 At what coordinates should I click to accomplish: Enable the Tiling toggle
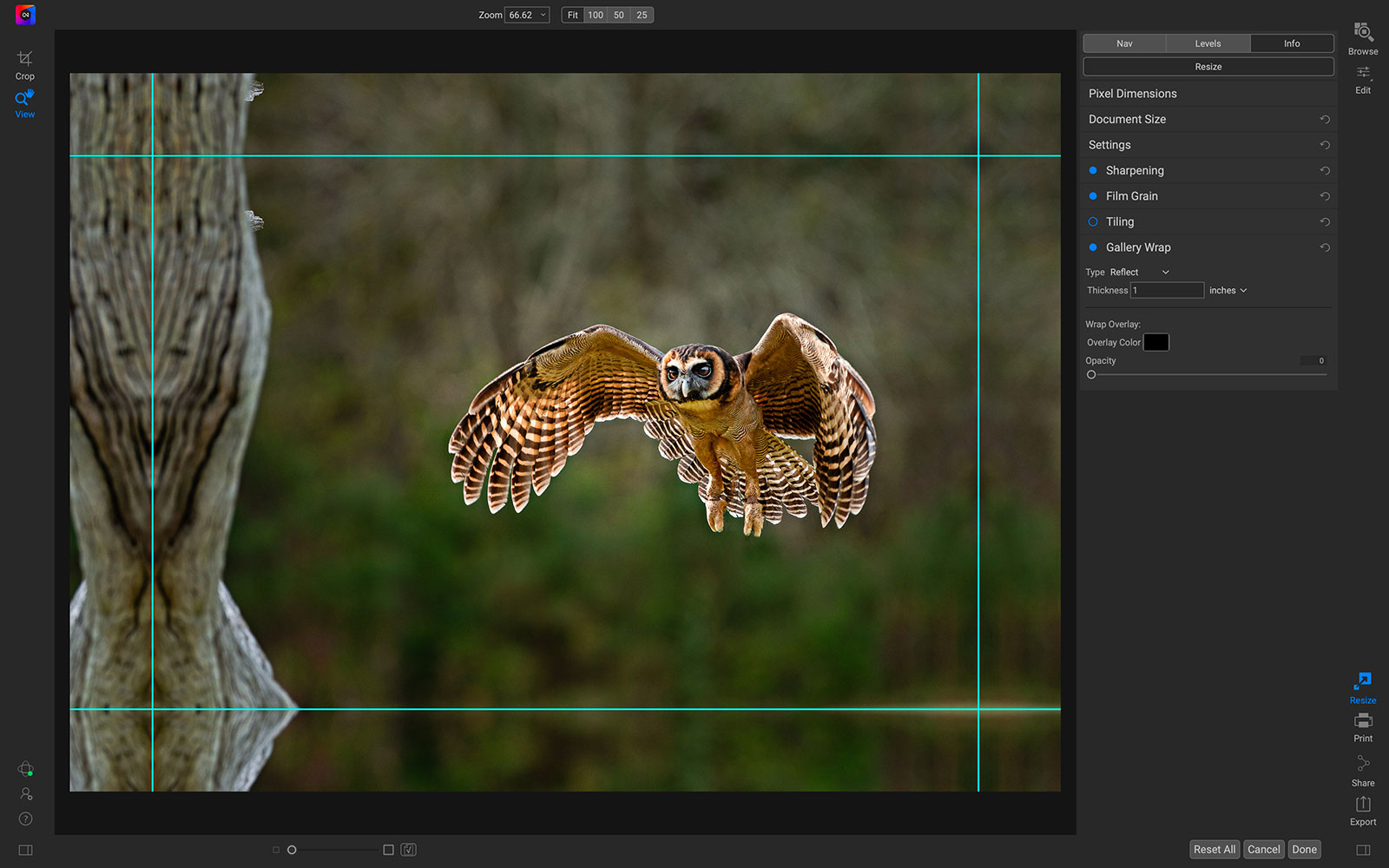[x=1093, y=222]
